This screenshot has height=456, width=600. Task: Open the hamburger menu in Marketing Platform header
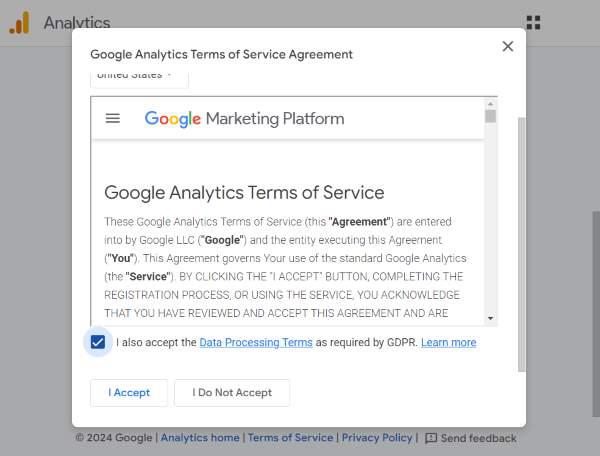113,118
